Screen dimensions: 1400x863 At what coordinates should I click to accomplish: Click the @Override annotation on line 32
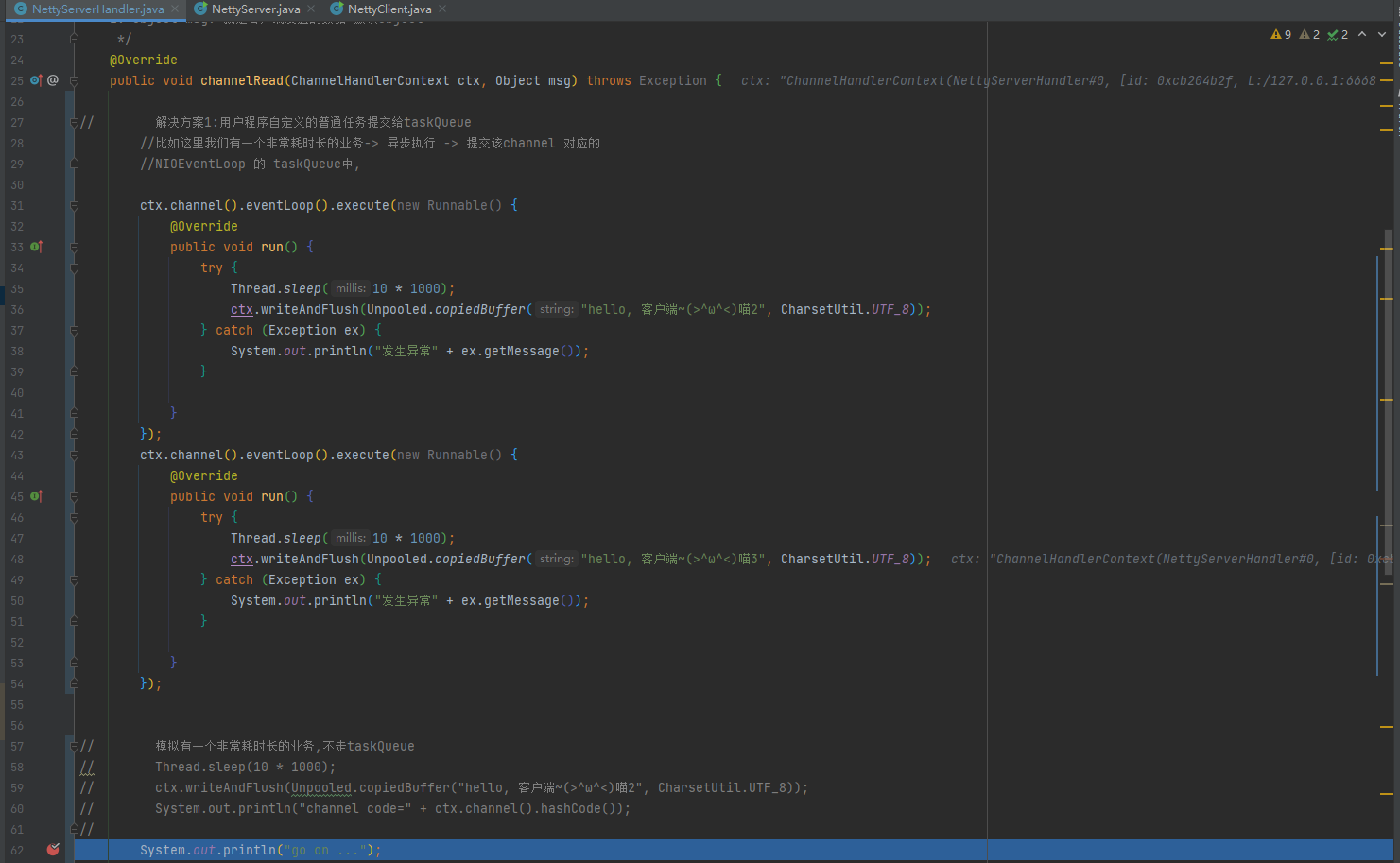[204, 226]
